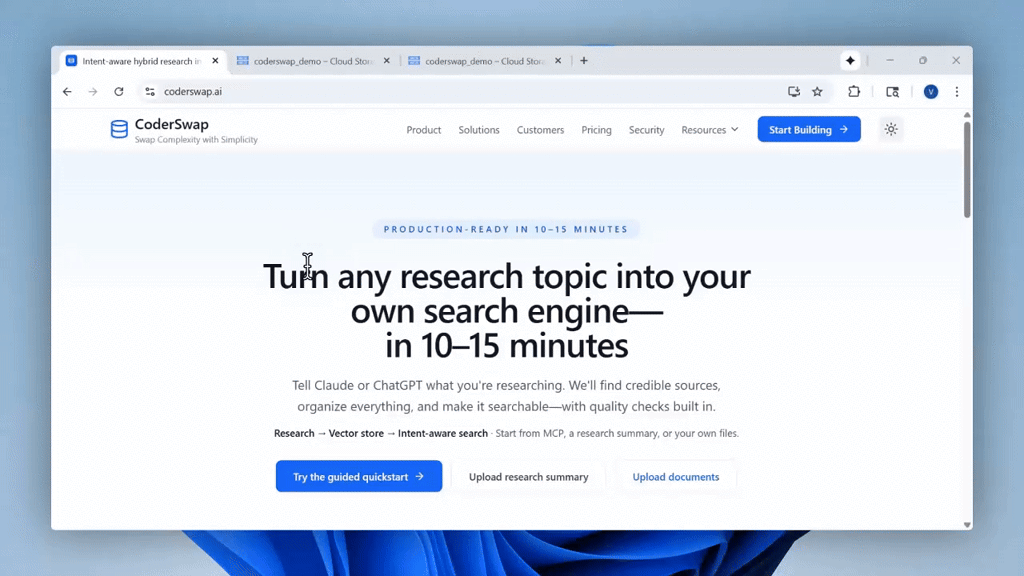Viewport: 1024px width, 576px height.
Task: Click the Upload documents button
Action: point(675,477)
